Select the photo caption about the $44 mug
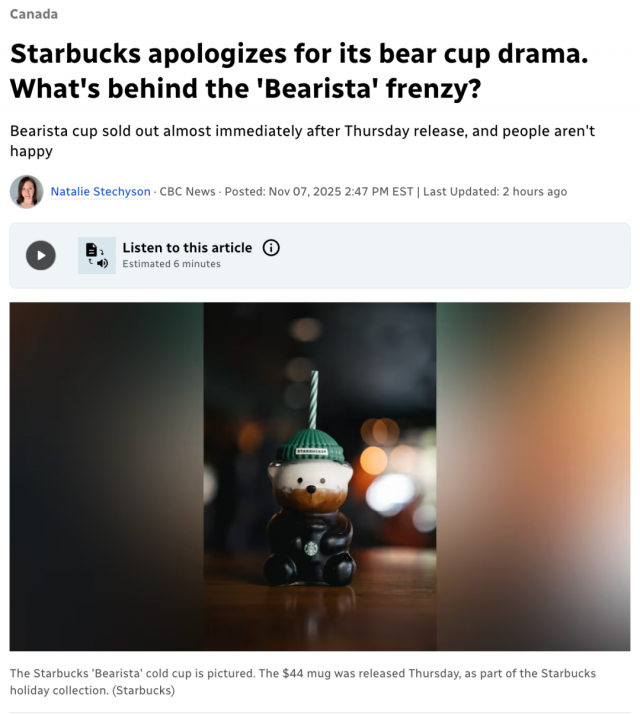Screen dimensions: 640x714 [302, 682]
